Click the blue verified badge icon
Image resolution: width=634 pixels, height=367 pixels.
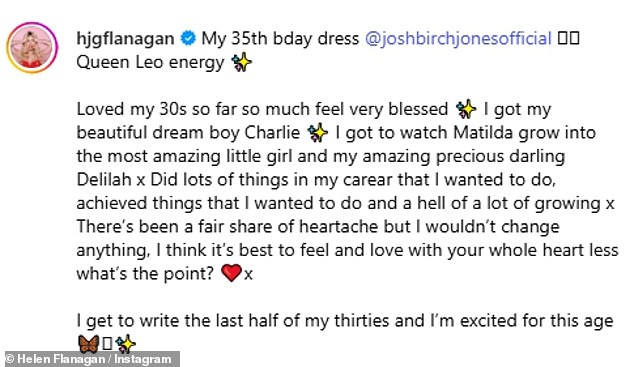(188, 38)
